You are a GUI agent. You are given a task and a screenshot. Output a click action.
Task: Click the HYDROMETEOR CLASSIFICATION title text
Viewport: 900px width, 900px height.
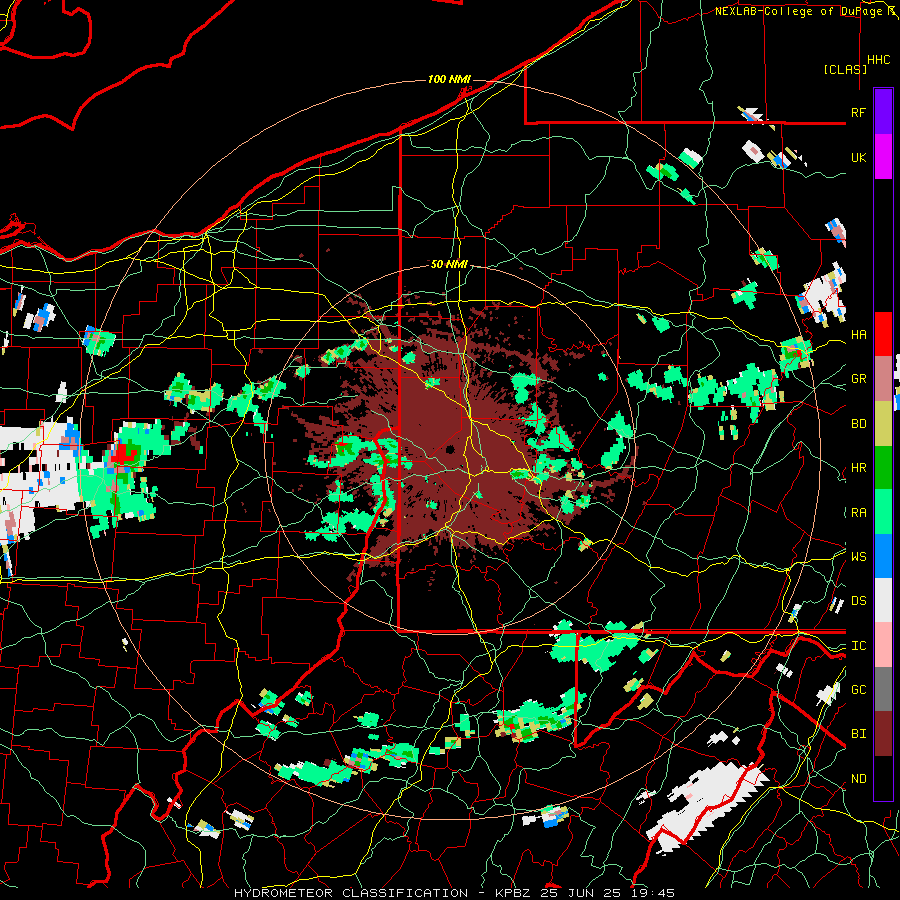(x=351, y=893)
